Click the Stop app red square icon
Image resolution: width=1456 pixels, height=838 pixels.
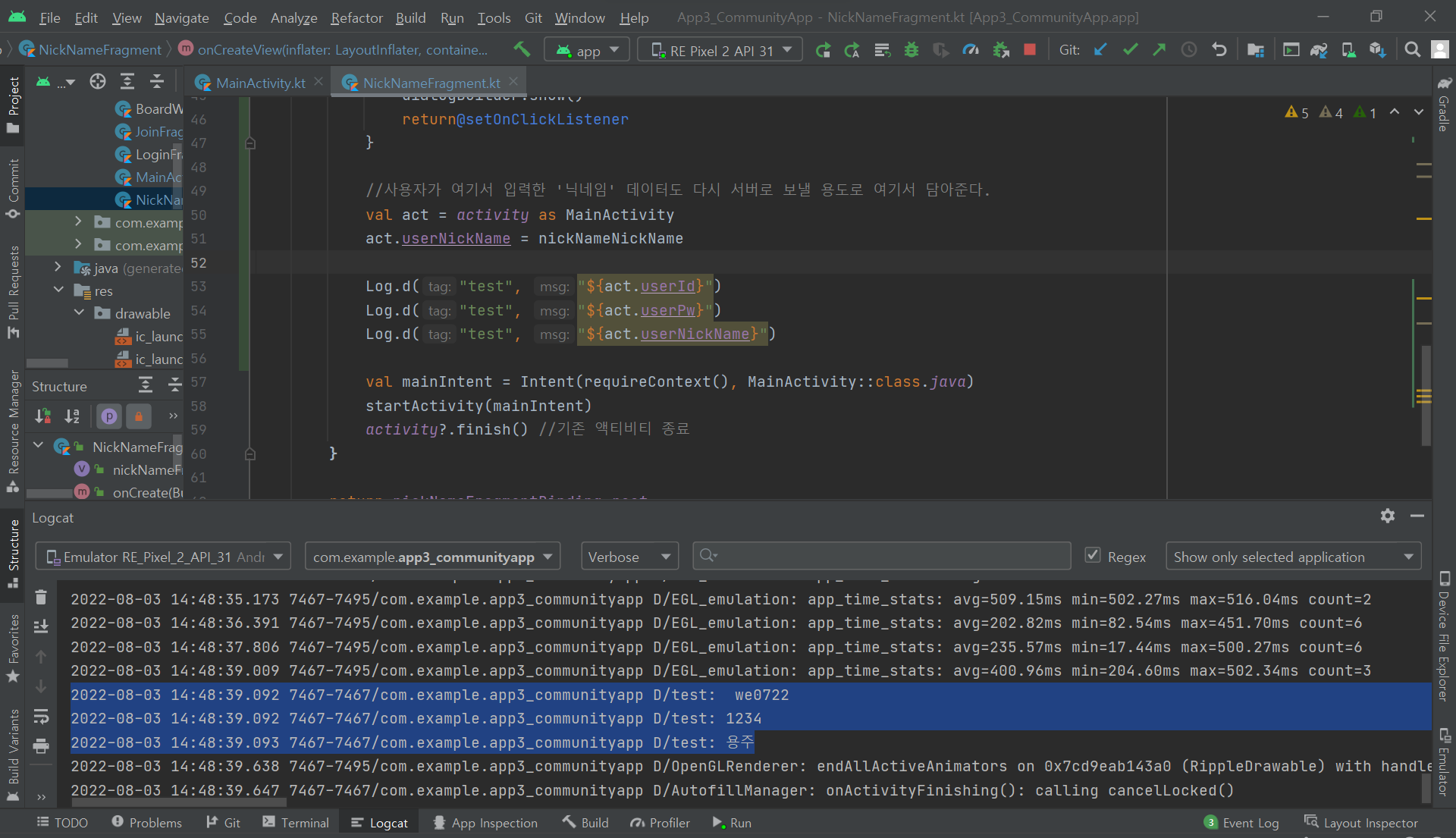point(1029,50)
